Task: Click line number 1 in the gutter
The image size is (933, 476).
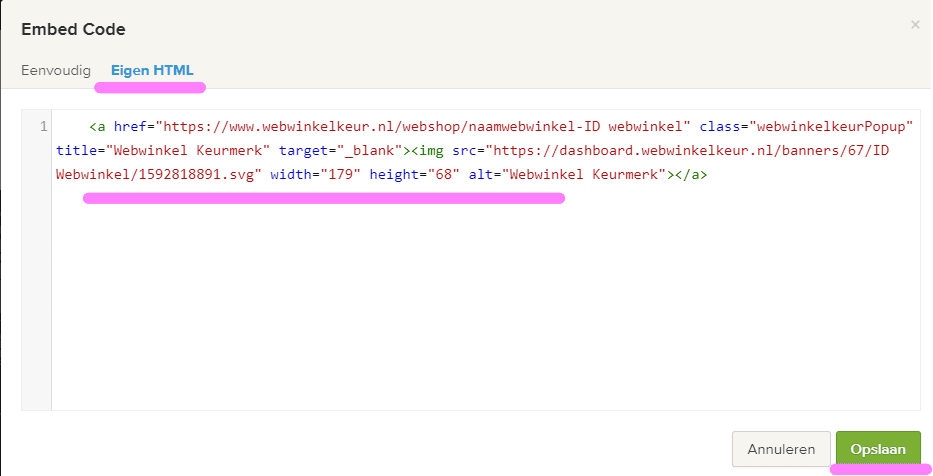Action: pyautogui.click(x=42, y=127)
